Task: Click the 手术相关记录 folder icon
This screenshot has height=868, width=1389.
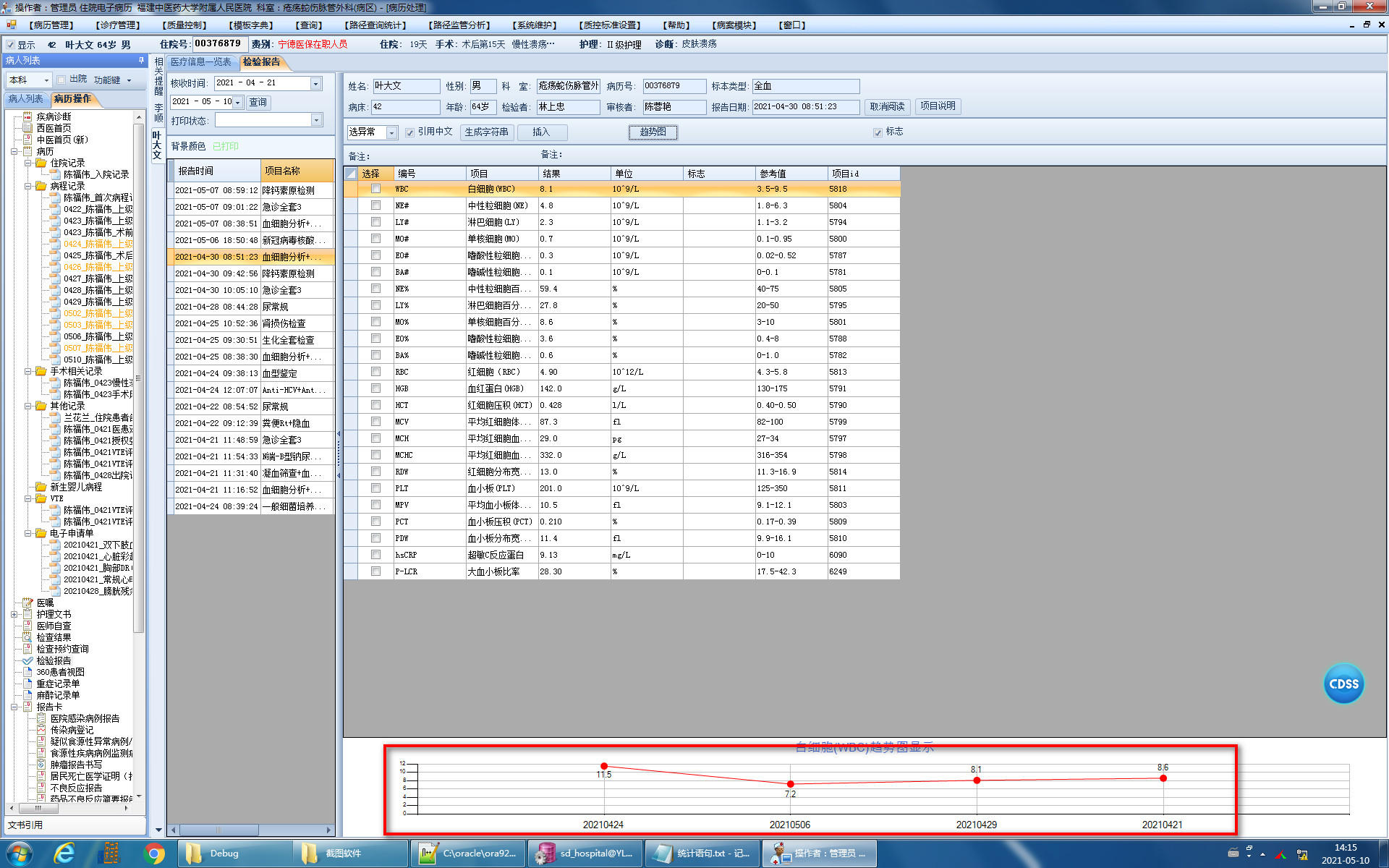Action: coord(41,371)
